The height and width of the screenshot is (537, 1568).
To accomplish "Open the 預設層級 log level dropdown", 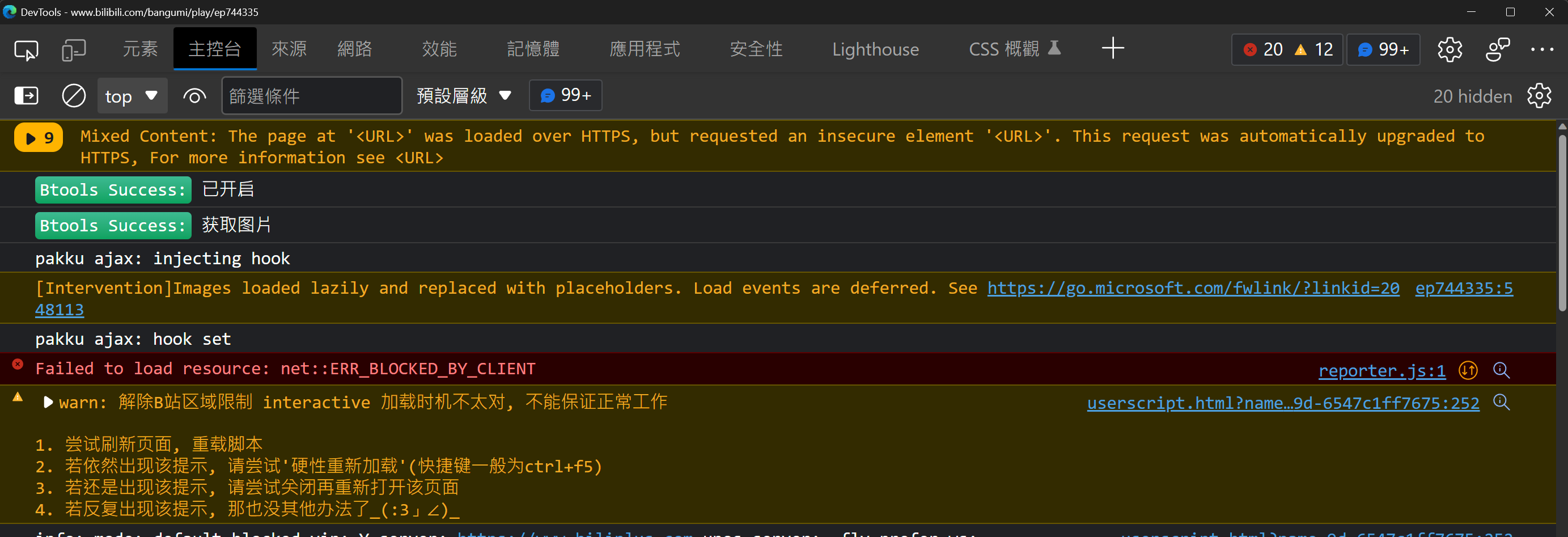I will pyautogui.click(x=461, y=96).
